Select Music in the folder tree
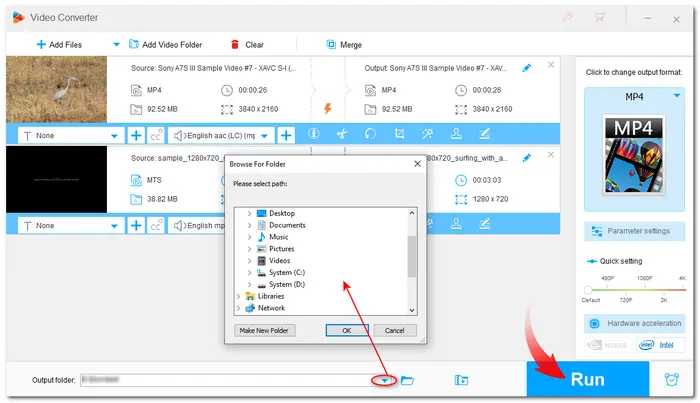700x403 pixels. (279, 237)
